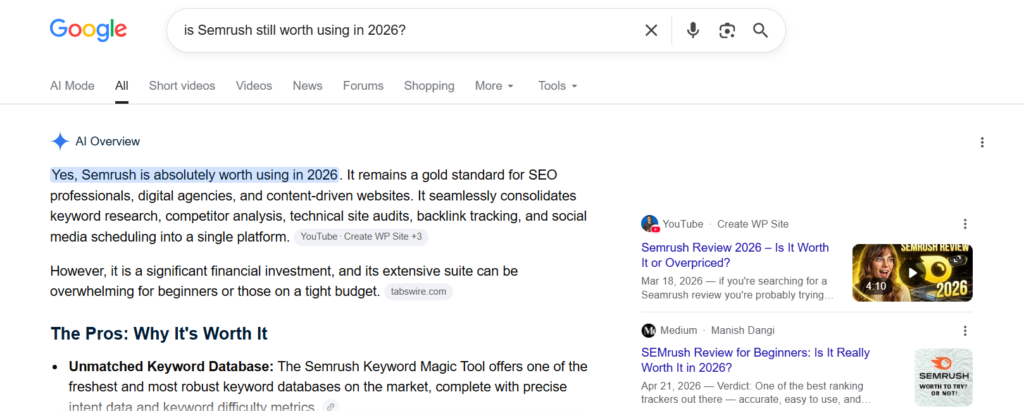The width and height of the screenshot is (1024, 411).
Task: Clear the search query with the X icon
Action: pyautogui.click(x=651, y=30)
